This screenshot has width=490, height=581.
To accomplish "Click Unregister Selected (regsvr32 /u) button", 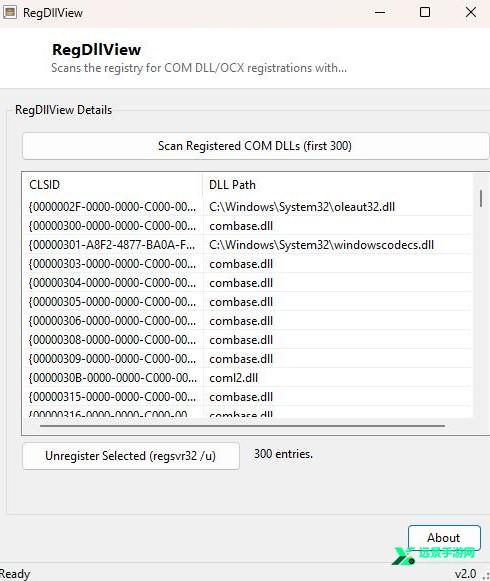I will (131, 456).
